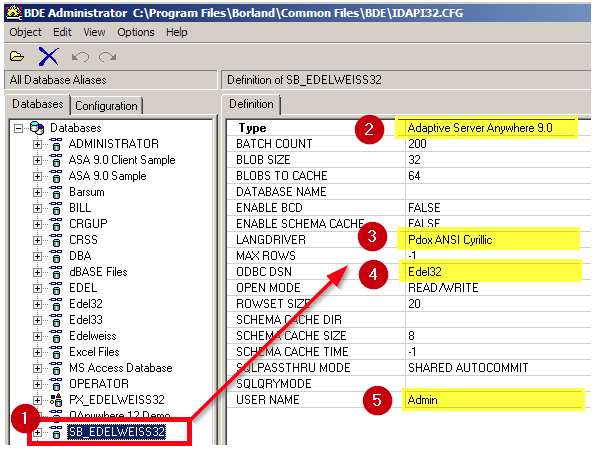
Task: Click the Delete (blue X) toolbar icon
Action: pyautogui.click(x=49, y=57)
